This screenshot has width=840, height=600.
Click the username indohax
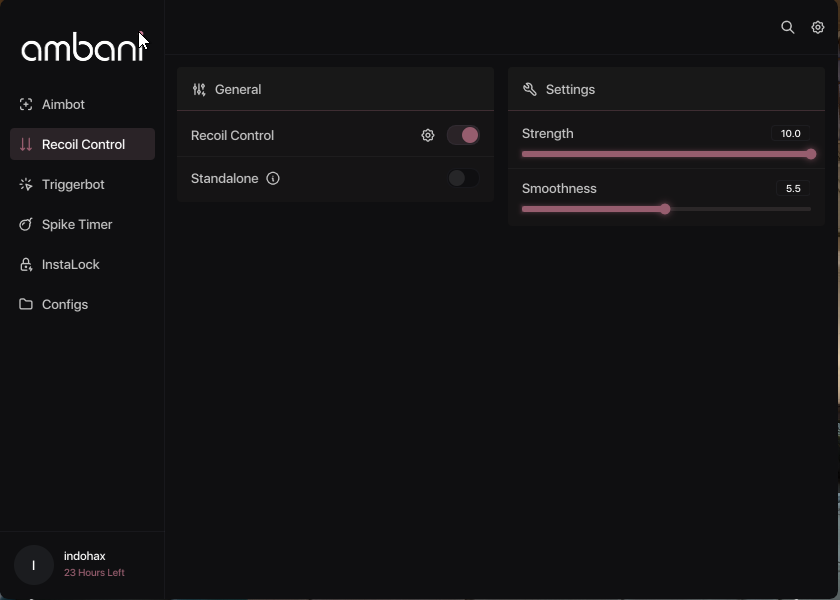click(85, 556)
